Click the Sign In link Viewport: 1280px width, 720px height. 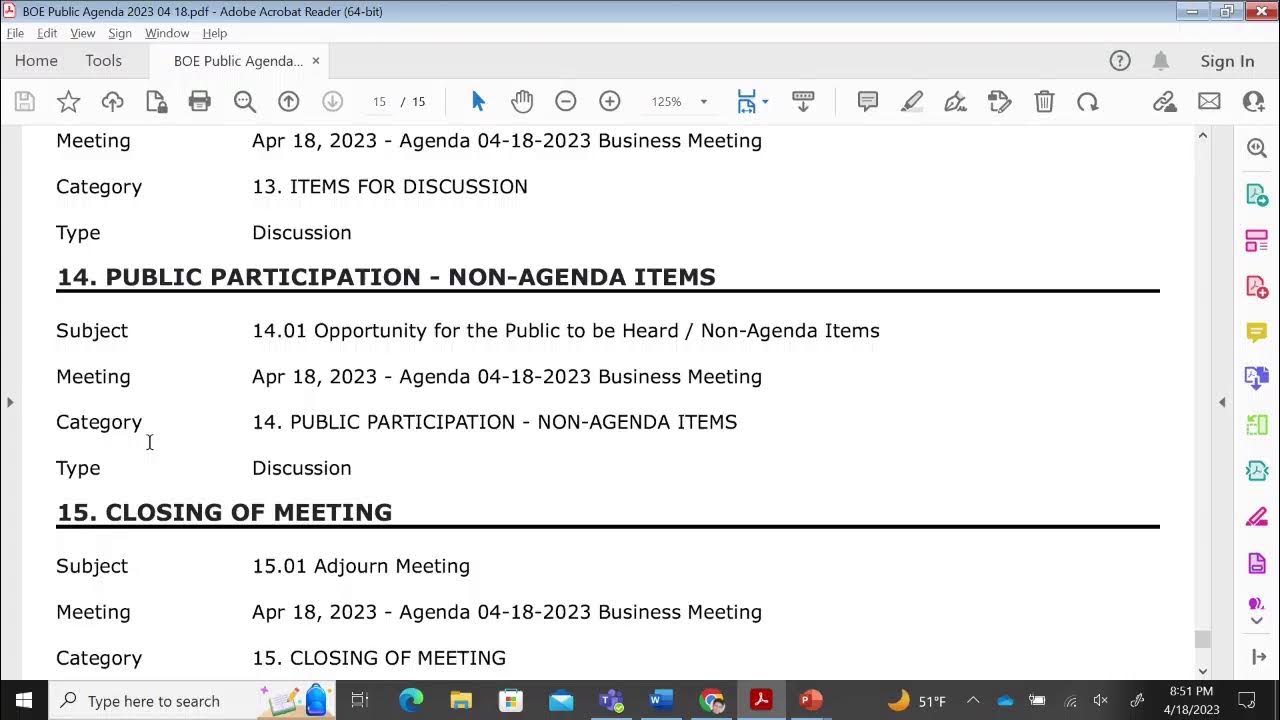[1227, 61]
